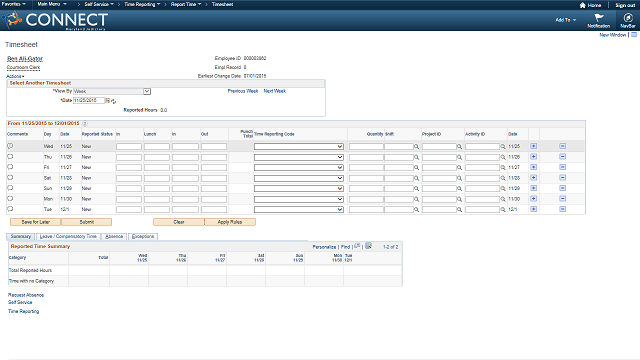The width and height of the screenshot is (640, 360).
Task: Click first In field for Wed 11/25
Action: tap(129, 146)
